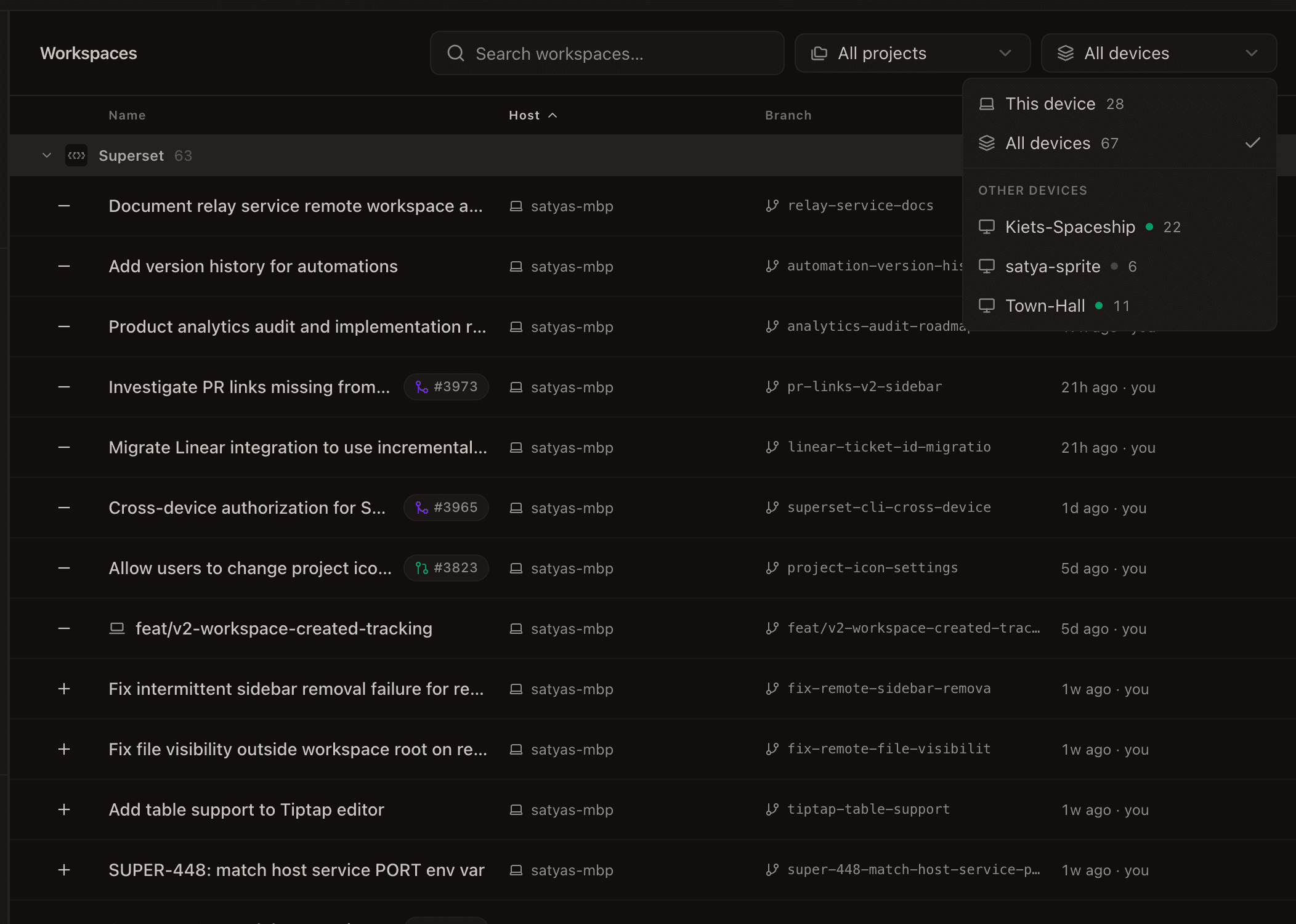Viewport: 1296px width, 924px height.
Task: Click laptop icon before feat/v2-workspace-created-tracking name
Action: click(x=117, y=628)
